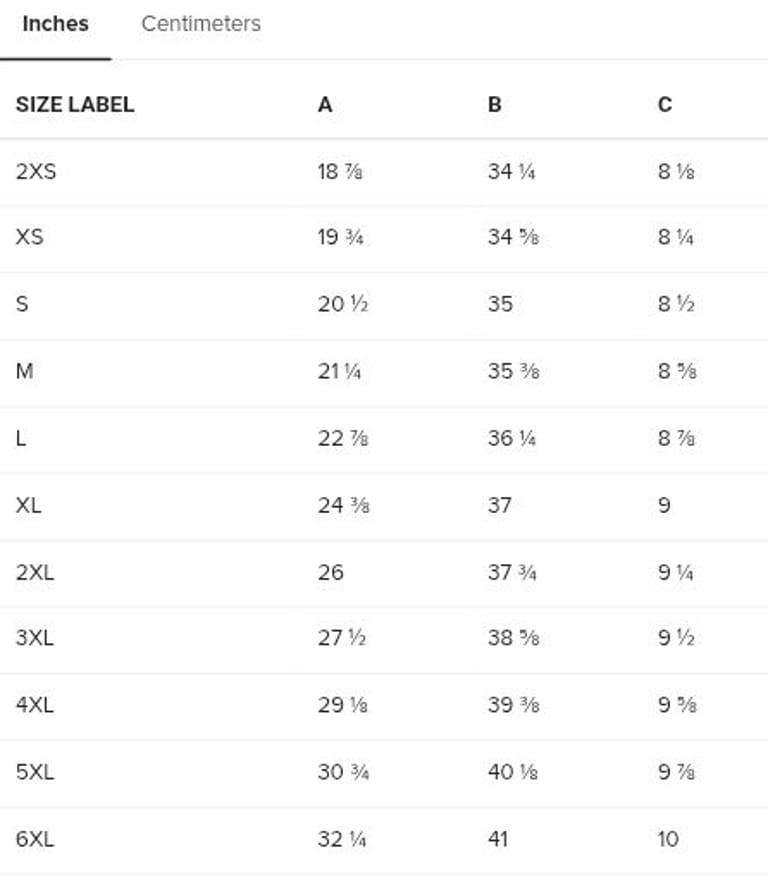Click the M size label
This screenshot has height=893, width=768.
[x=25, y=371]
